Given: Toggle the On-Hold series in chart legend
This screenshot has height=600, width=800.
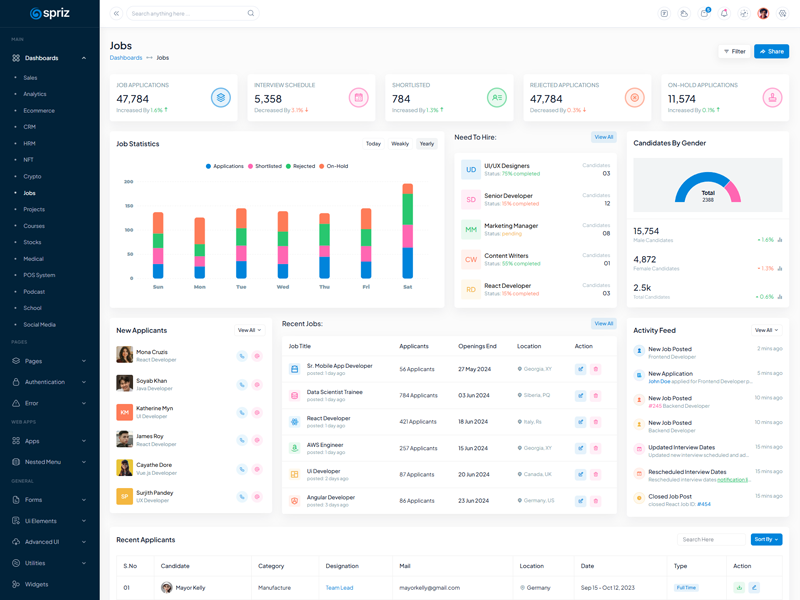Looking at the screenshot, I should click(335, 166).
